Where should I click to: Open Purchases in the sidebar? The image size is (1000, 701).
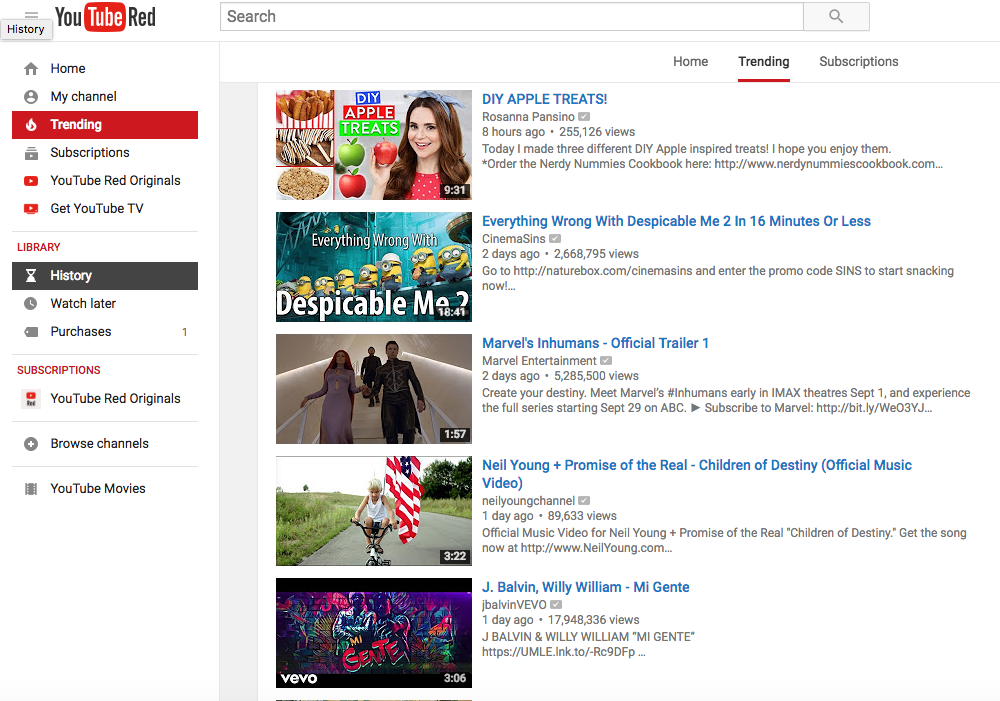tap(81, 332)
